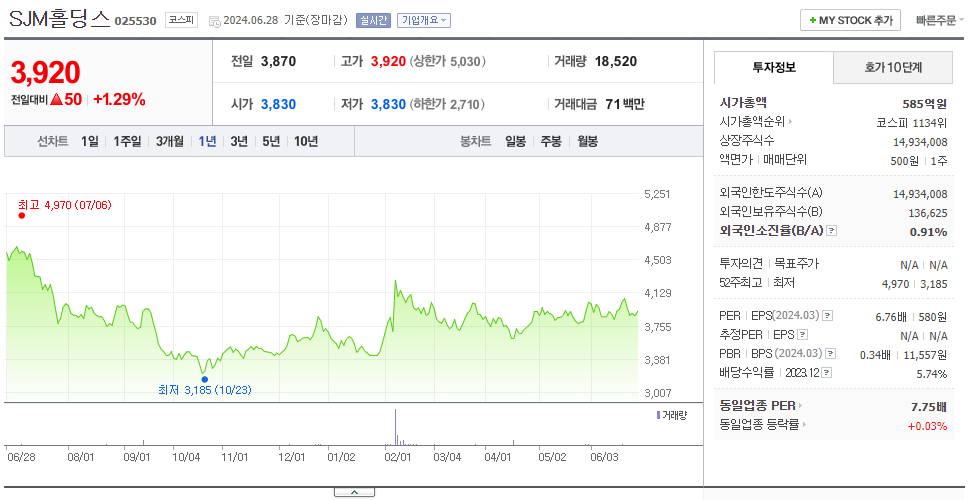Show the 일봉 candlestick chart

click(515, 141)
